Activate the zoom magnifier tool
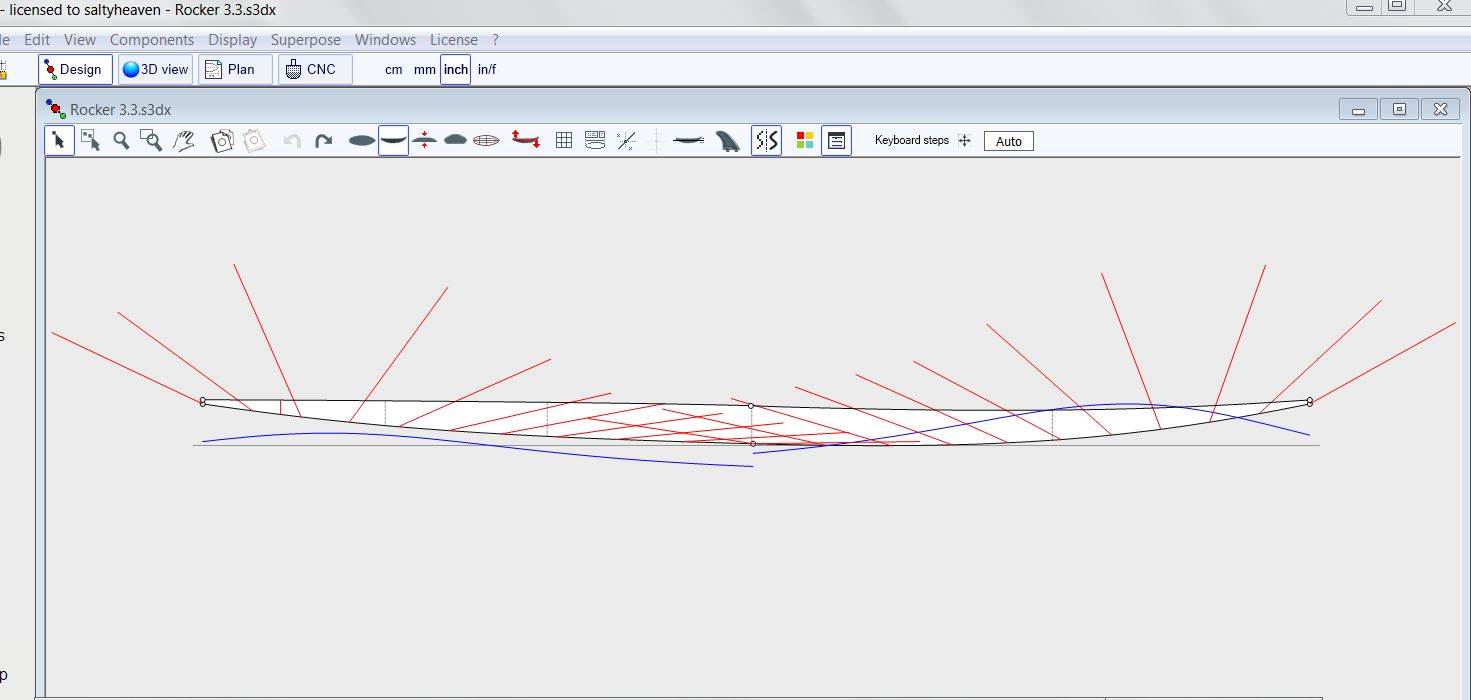The width and height of the screenshot is (1471, 700). [121, 141]
